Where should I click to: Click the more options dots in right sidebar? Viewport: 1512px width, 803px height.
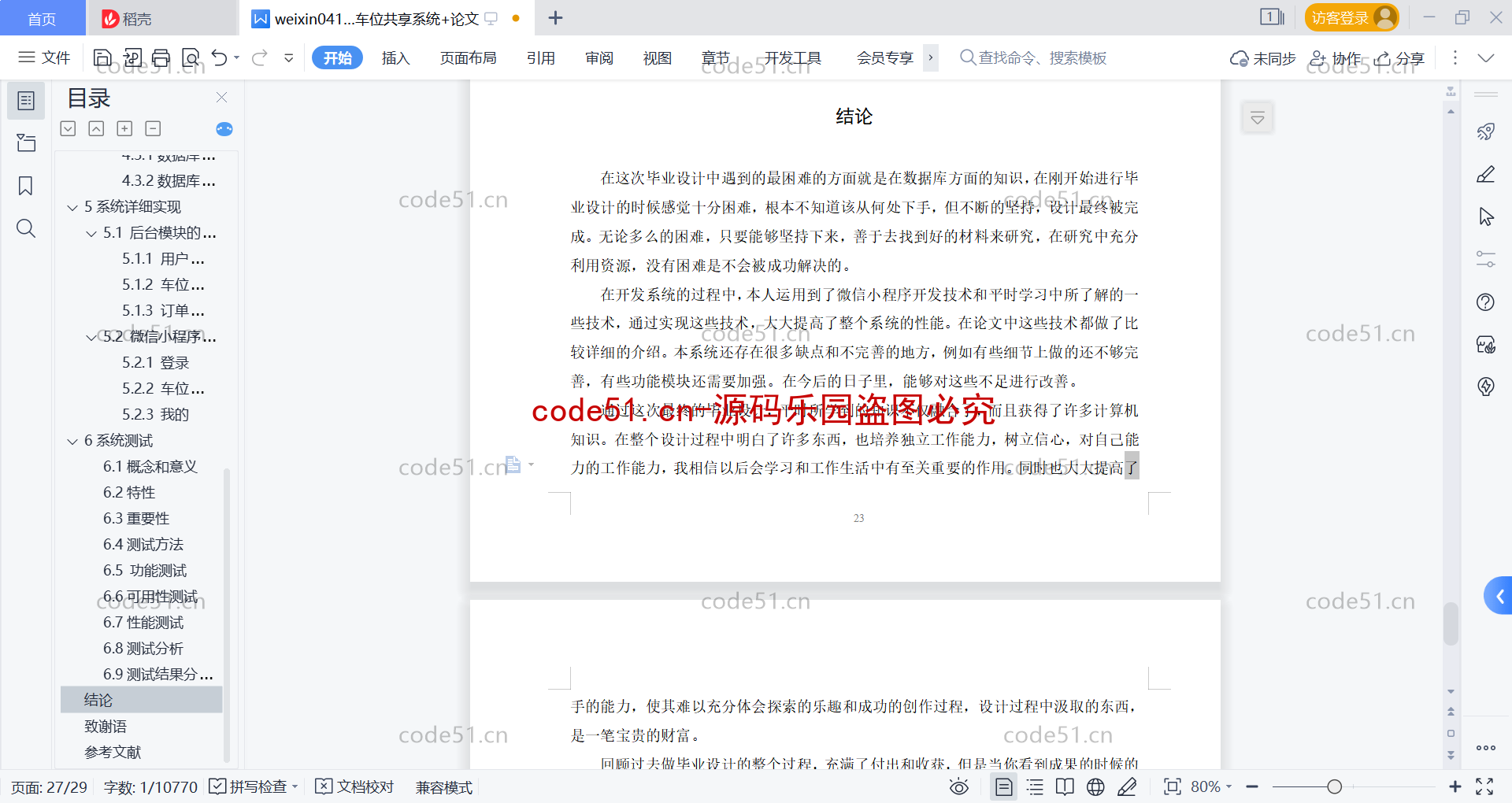coord(1486,748)
